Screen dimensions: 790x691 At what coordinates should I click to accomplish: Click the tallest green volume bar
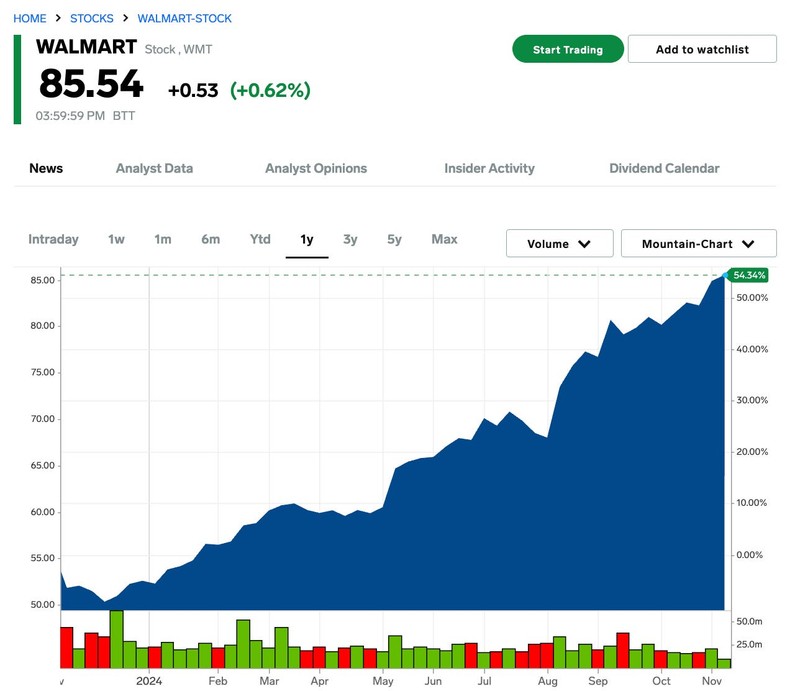[x=116, y=639]
